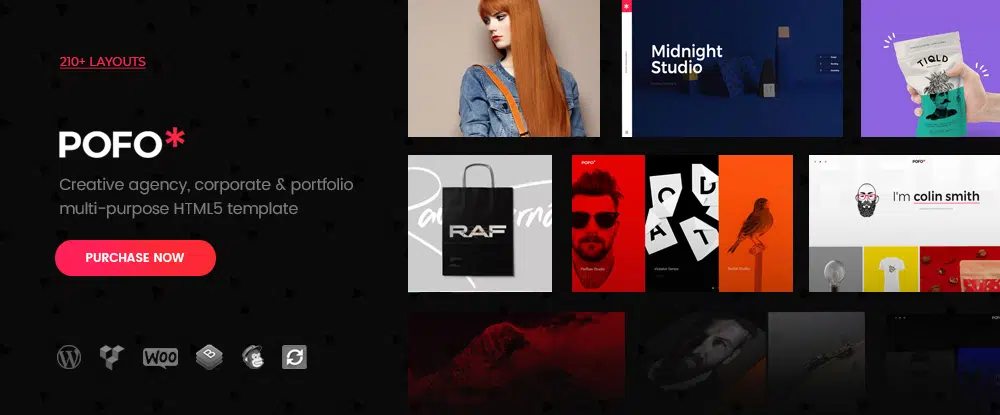The width and height of the screenshot is (1000, 415).
Task: Select the purple TIQLD pouch thumbnail
Action: click(930, 68)
